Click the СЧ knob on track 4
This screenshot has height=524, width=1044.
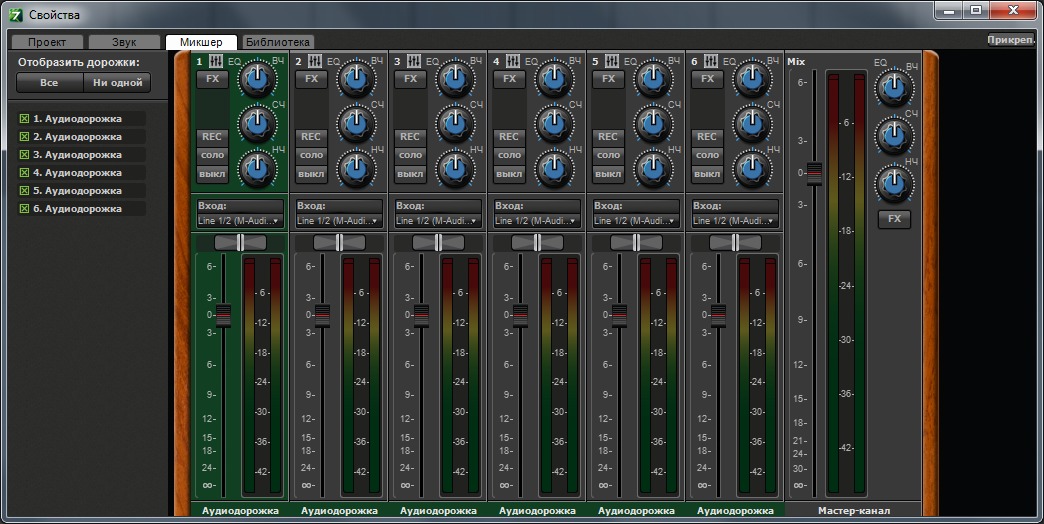click(x=554, y=123)
